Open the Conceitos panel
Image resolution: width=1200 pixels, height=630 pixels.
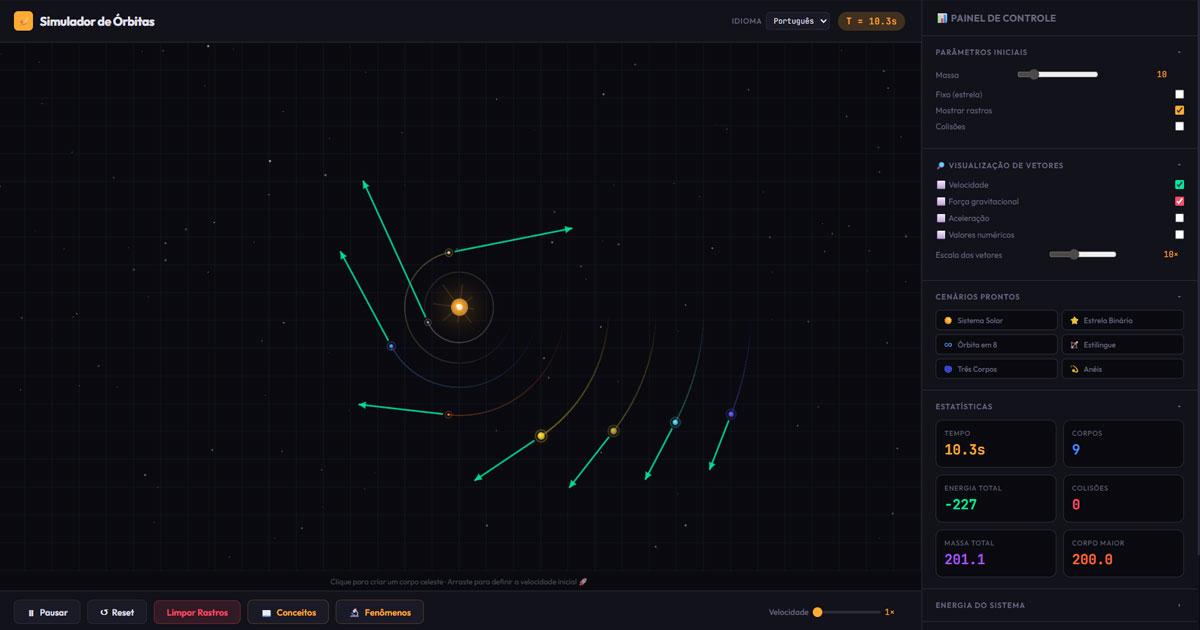pos(288,611)
